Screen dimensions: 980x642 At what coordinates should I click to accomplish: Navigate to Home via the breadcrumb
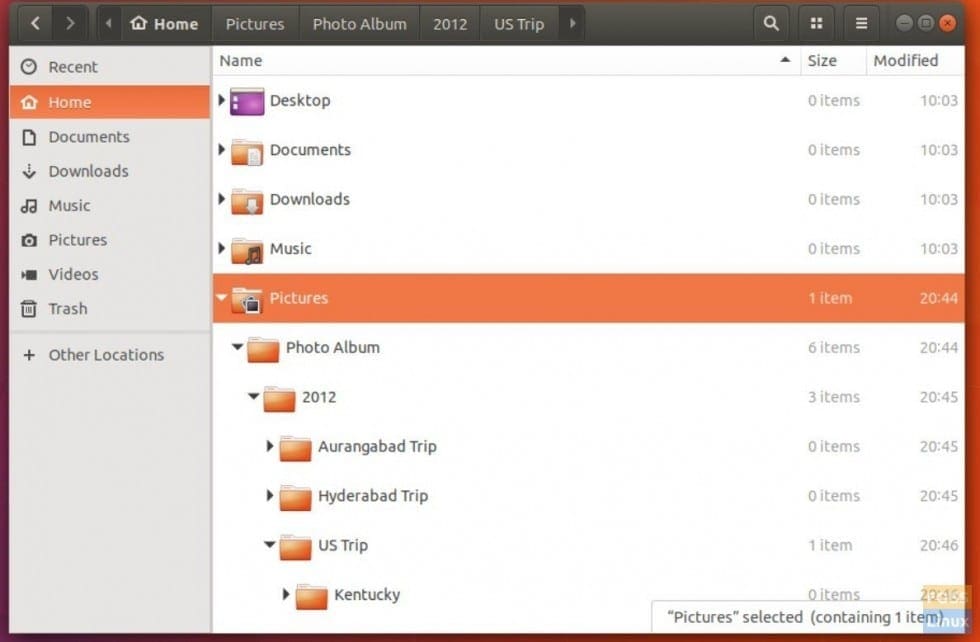click(164, 23)
